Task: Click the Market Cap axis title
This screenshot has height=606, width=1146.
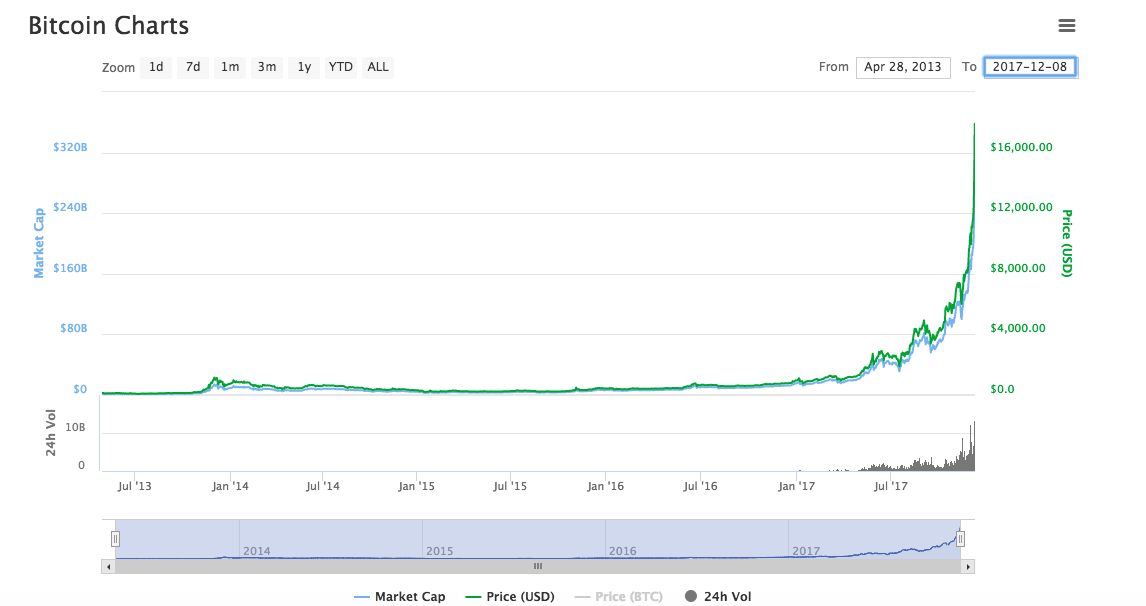Action: (39, 243)
